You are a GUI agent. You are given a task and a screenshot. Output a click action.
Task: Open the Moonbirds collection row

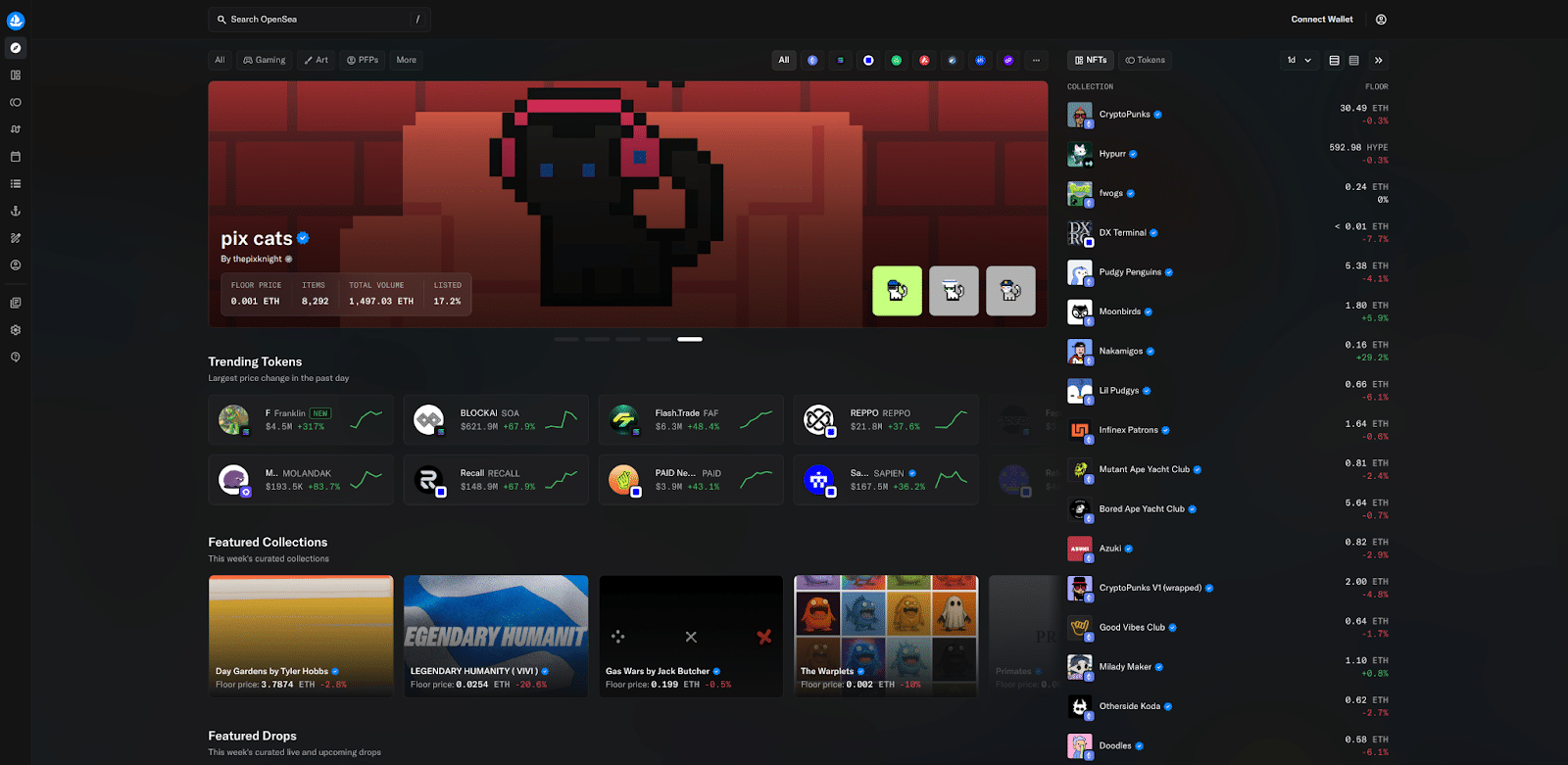(x=1228, y=311)
